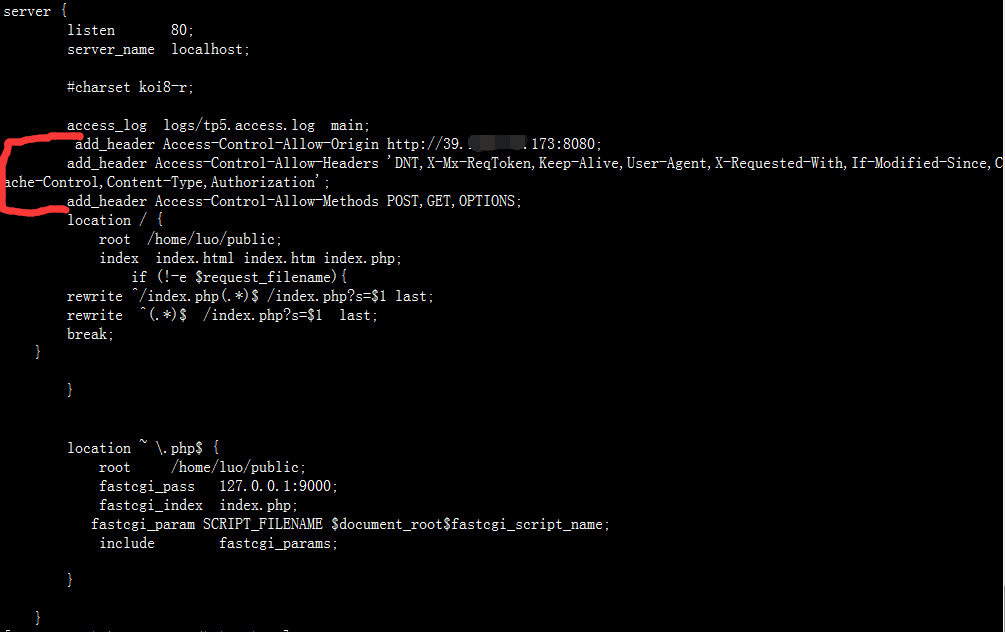
Task: Place cursor on port number 80
Action: 180,30
